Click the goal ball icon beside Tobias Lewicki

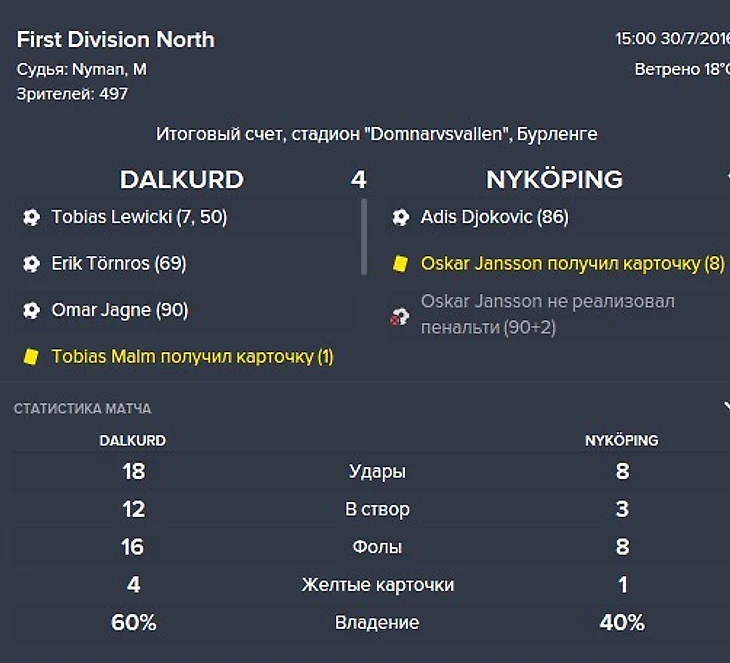31,217
